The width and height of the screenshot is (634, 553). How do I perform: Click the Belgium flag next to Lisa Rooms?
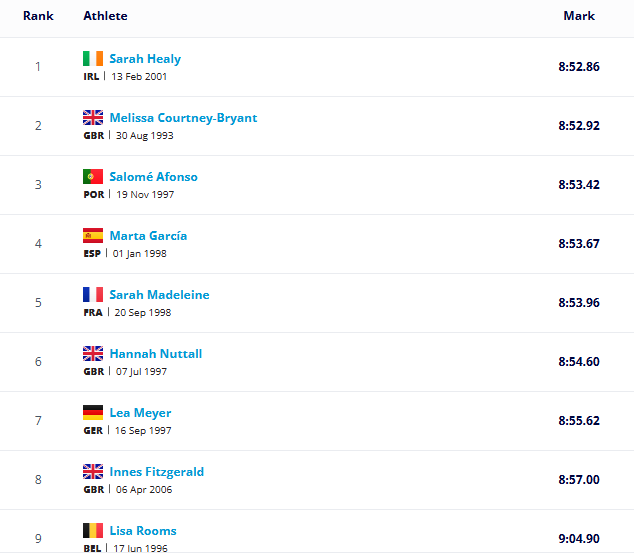tap(93, 530)
